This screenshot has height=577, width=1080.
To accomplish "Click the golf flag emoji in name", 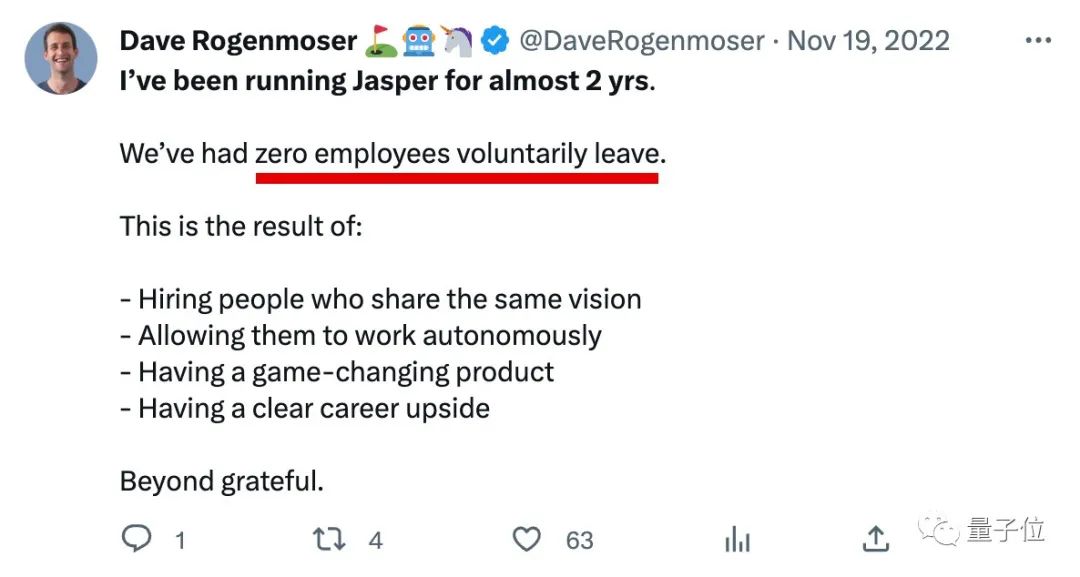I will coord(381,41).
